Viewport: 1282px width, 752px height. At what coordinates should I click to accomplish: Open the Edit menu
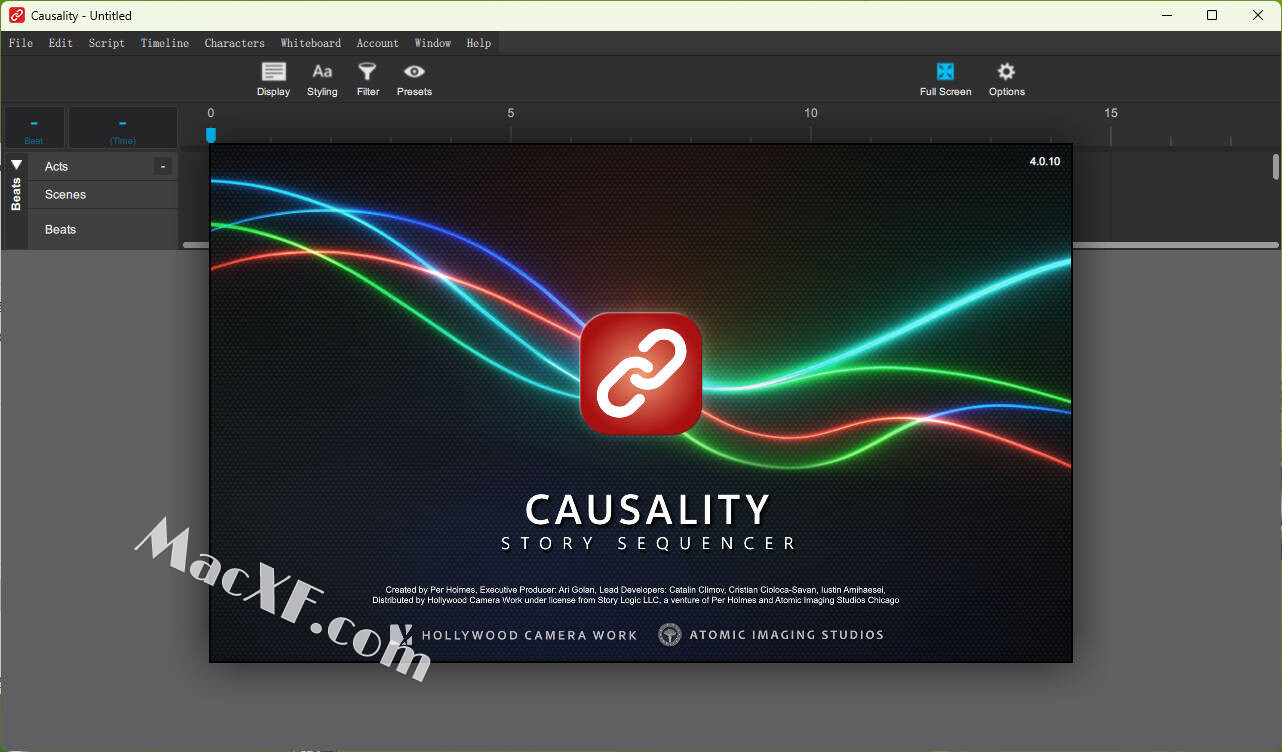(x=61, y=43)
